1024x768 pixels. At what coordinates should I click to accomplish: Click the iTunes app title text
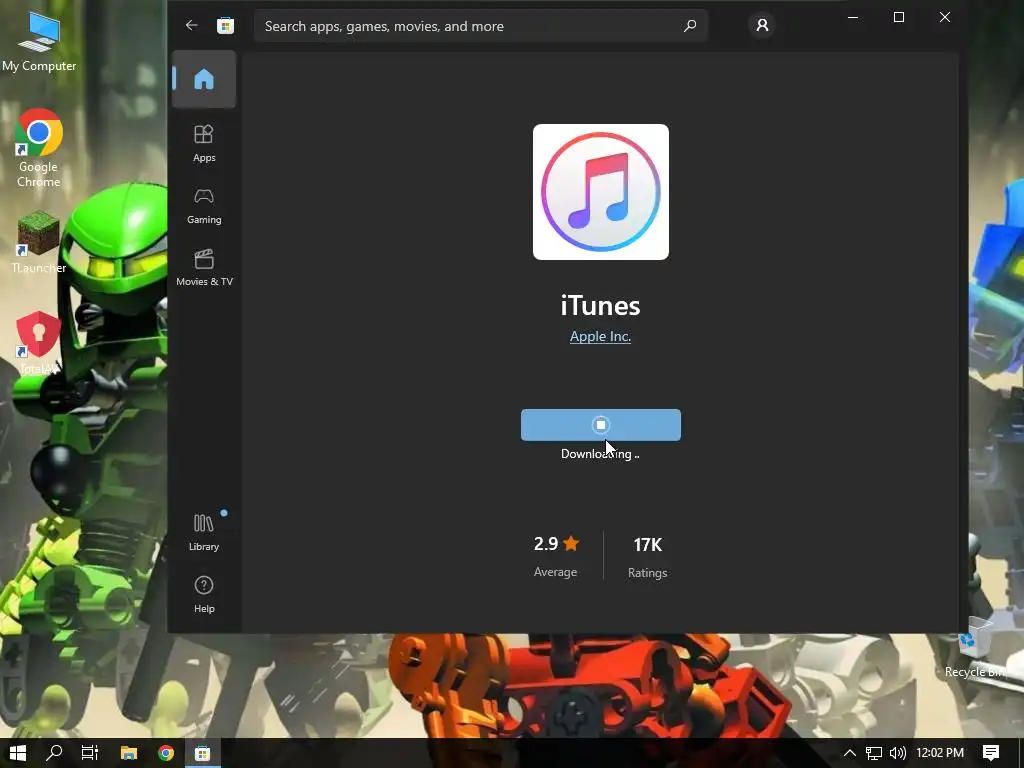(600, 306)
